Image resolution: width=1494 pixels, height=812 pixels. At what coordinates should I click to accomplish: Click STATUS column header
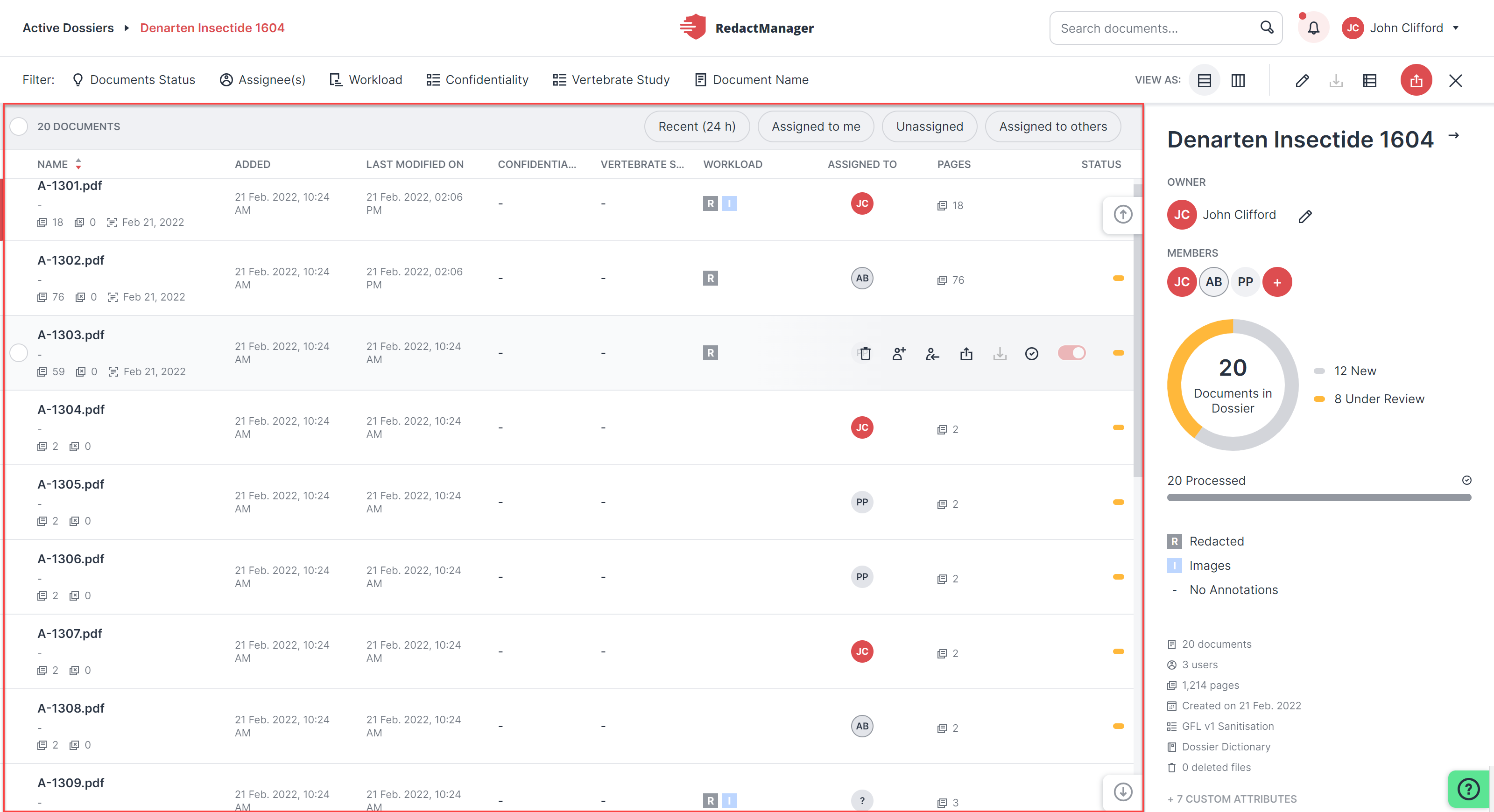(1100, 164)
